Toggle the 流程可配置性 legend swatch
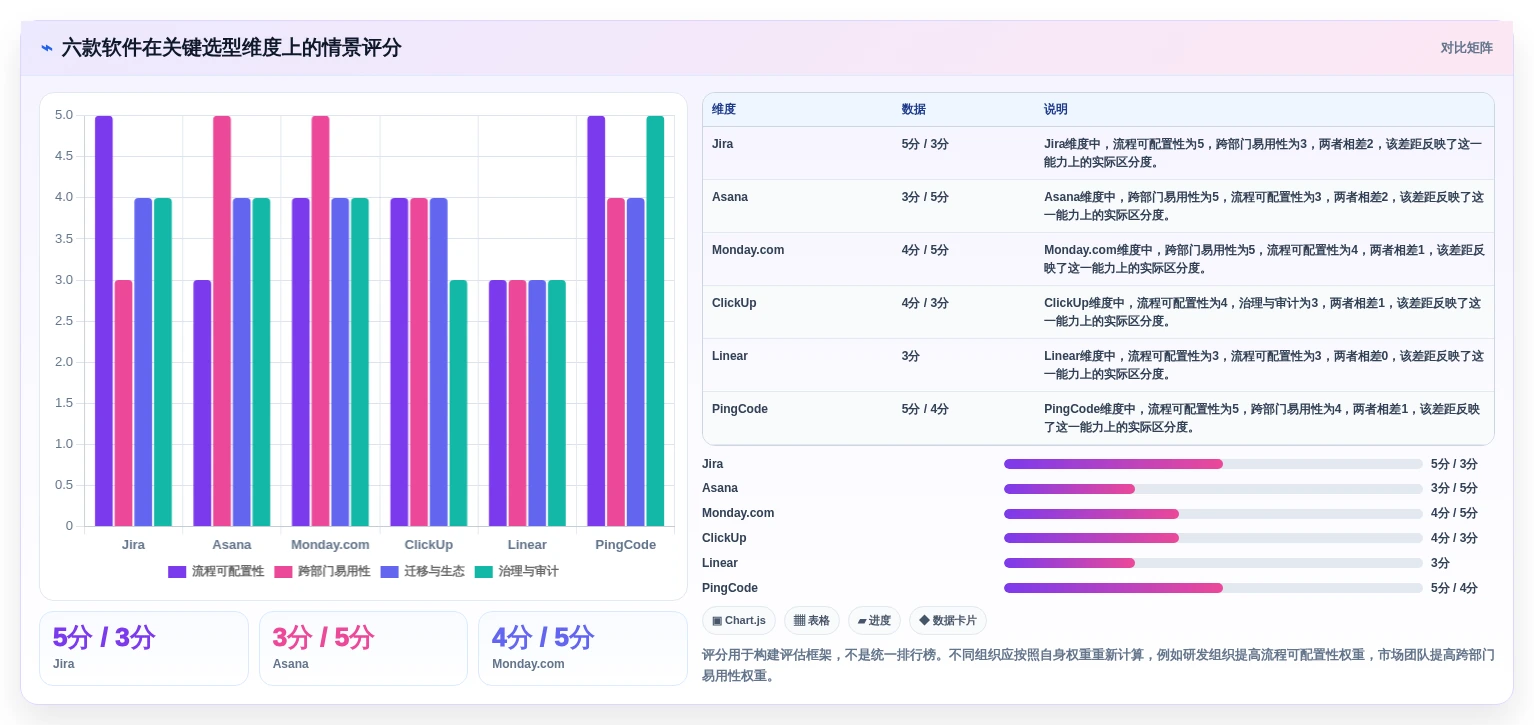Screen dimensions: 1534x725 coord(177,572)
